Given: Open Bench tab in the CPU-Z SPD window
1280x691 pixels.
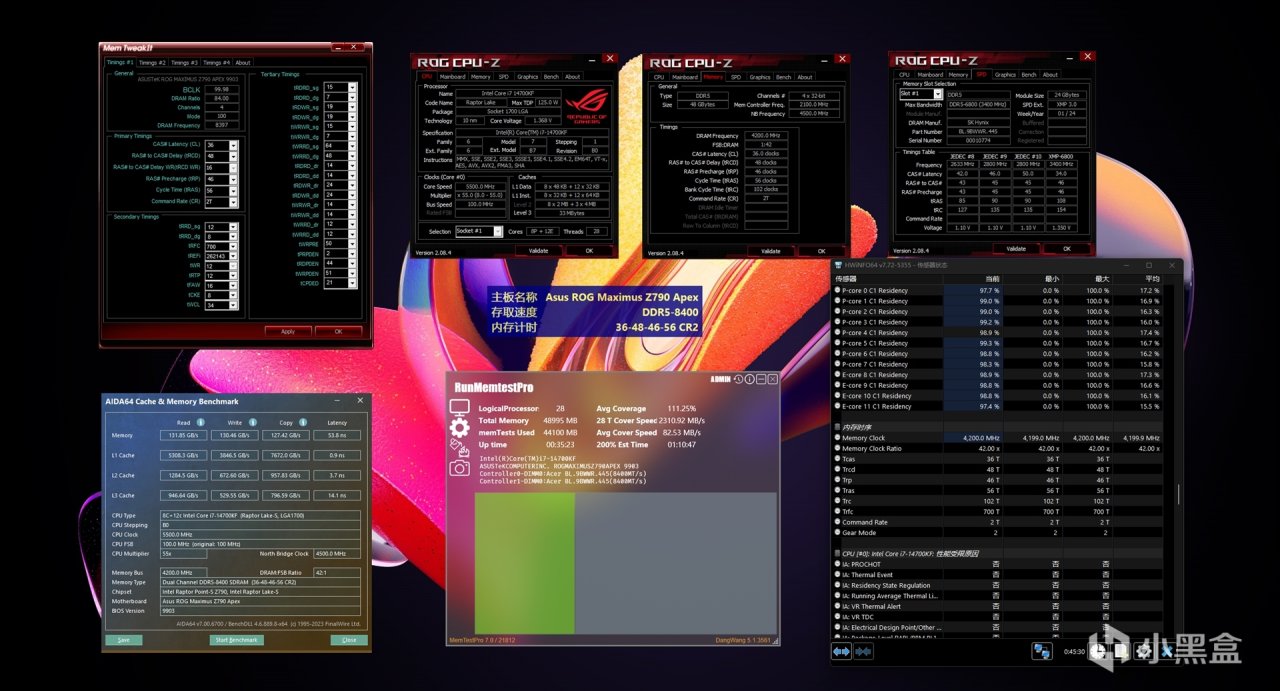Looking at the screenshot, I should tap(1029, 74).
